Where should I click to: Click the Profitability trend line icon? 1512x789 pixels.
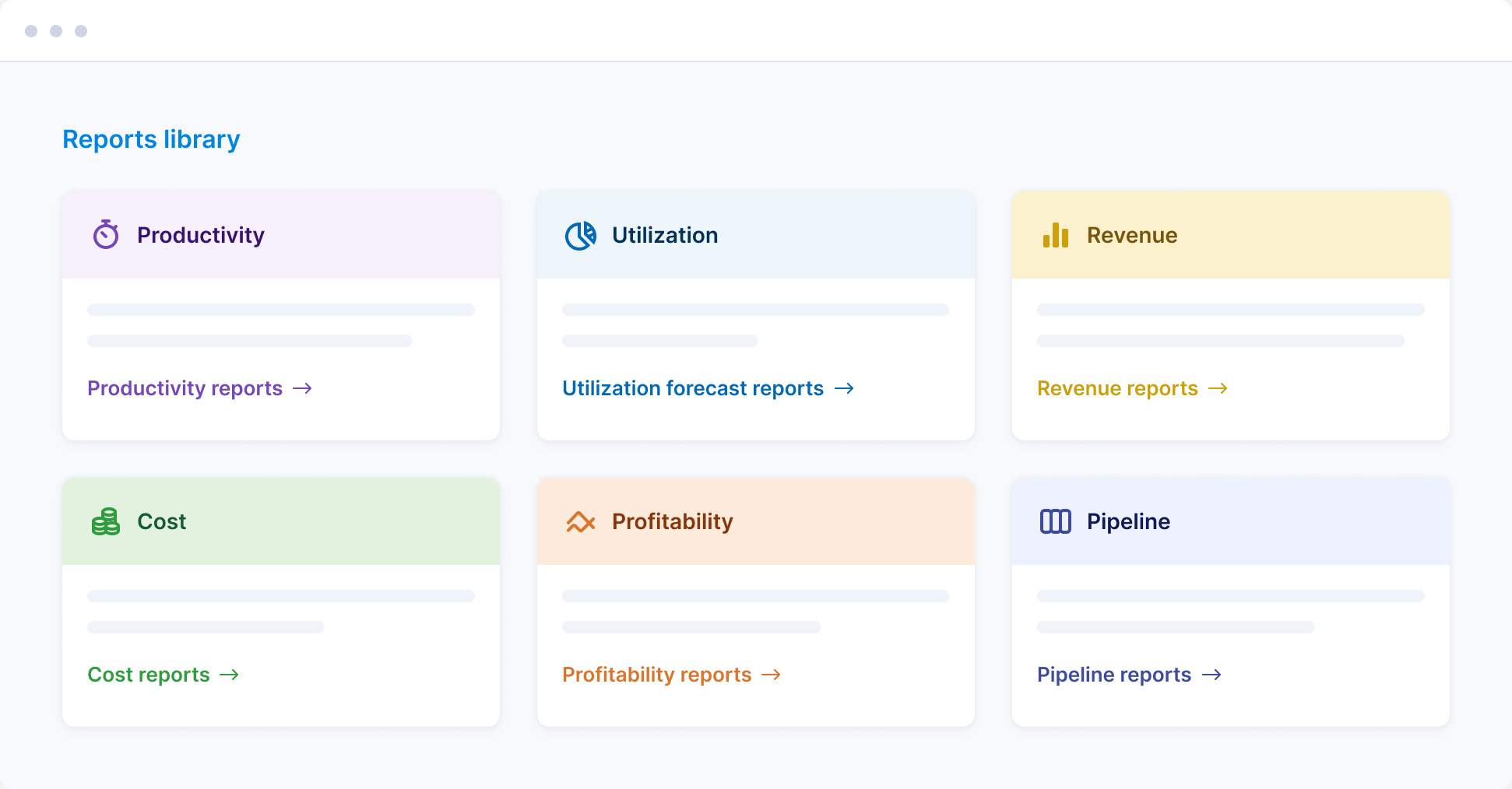click(x=581, y=521)
